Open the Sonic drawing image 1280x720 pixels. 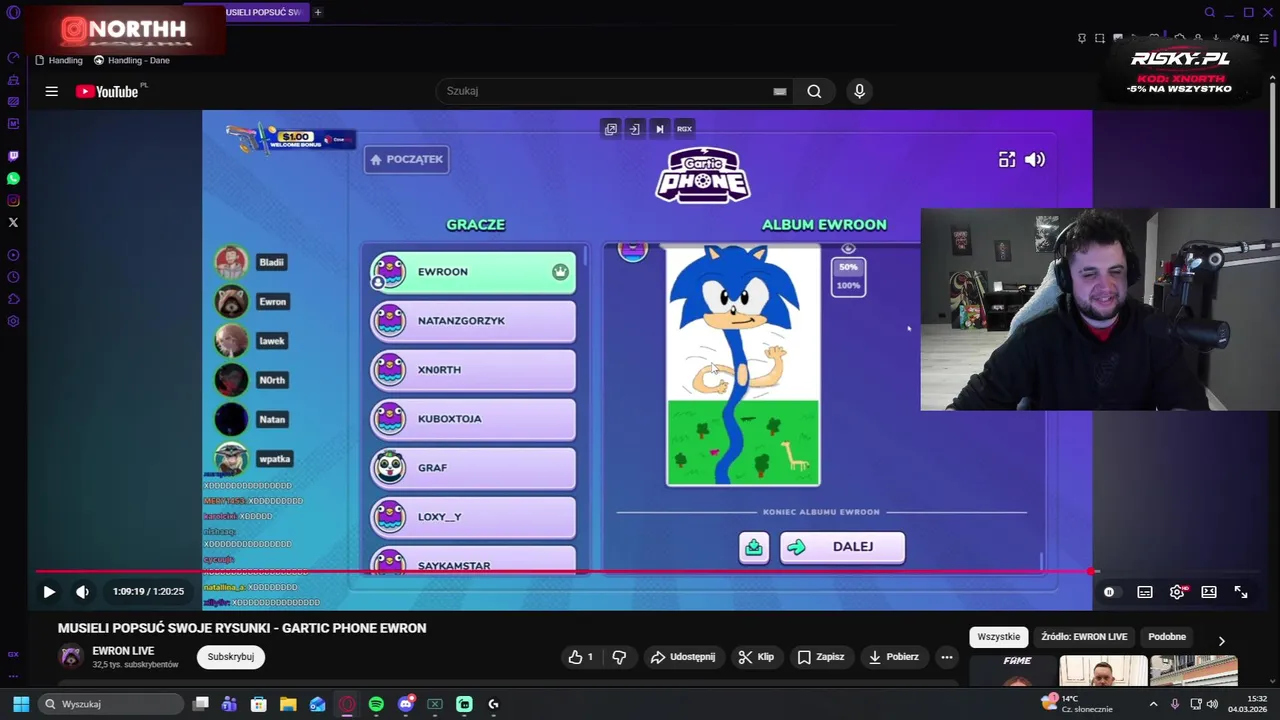743,366
